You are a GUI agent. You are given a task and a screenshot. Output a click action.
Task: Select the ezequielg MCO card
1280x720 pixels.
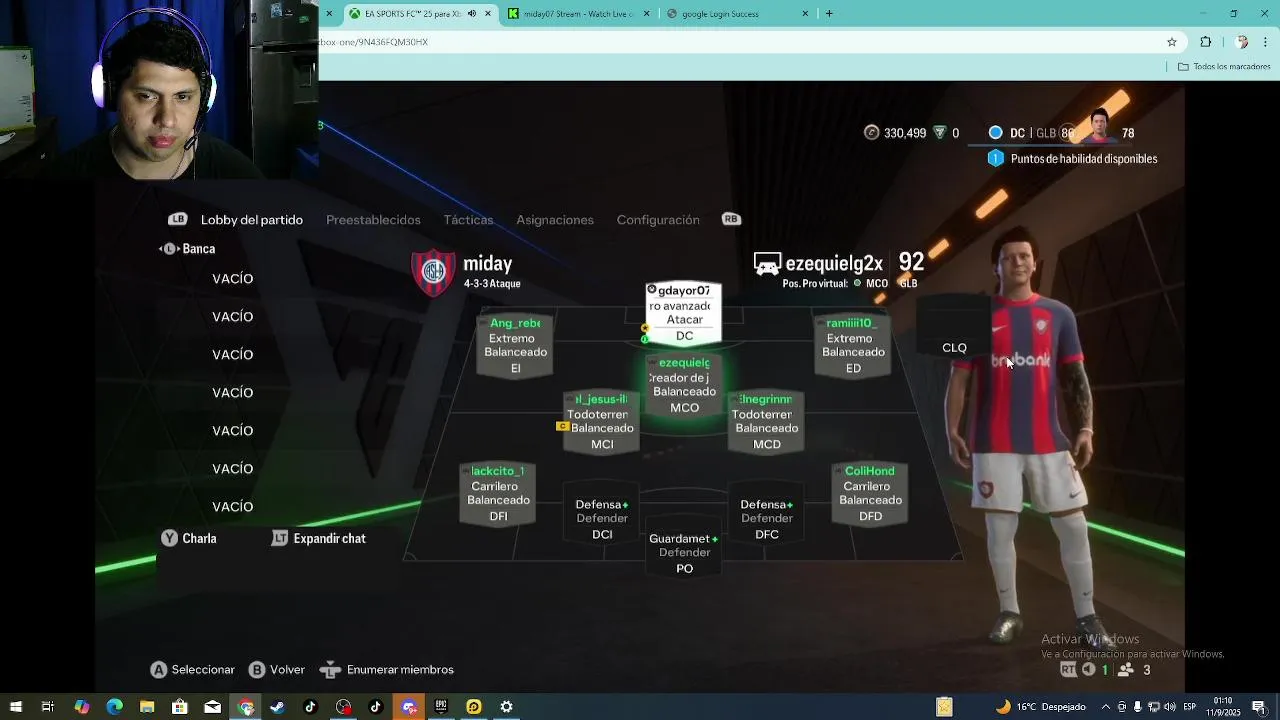click(684, 385)
